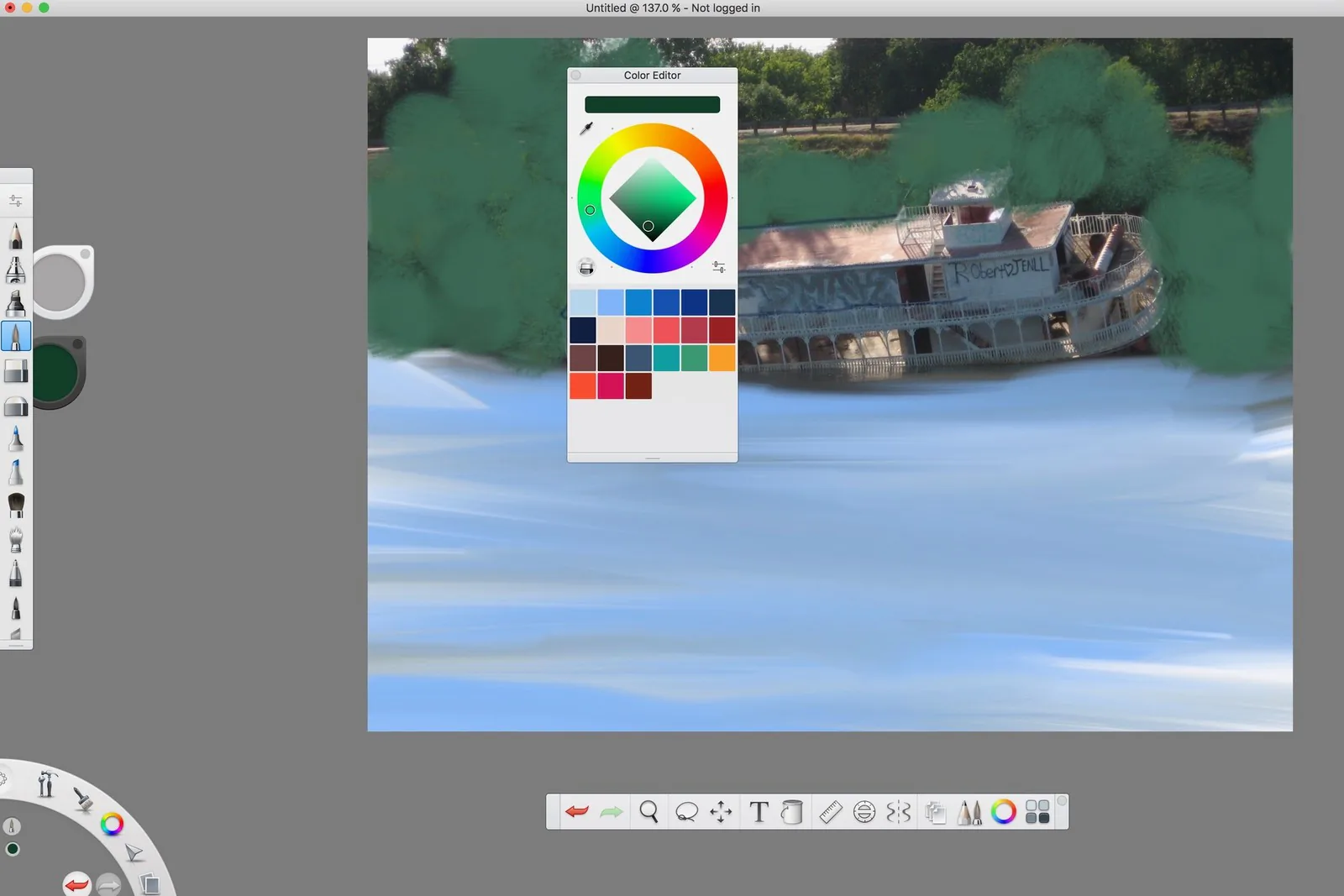Open color sliders icon in Color Editor
Viewport: 1344px width, 896px height.
[718, 267]
